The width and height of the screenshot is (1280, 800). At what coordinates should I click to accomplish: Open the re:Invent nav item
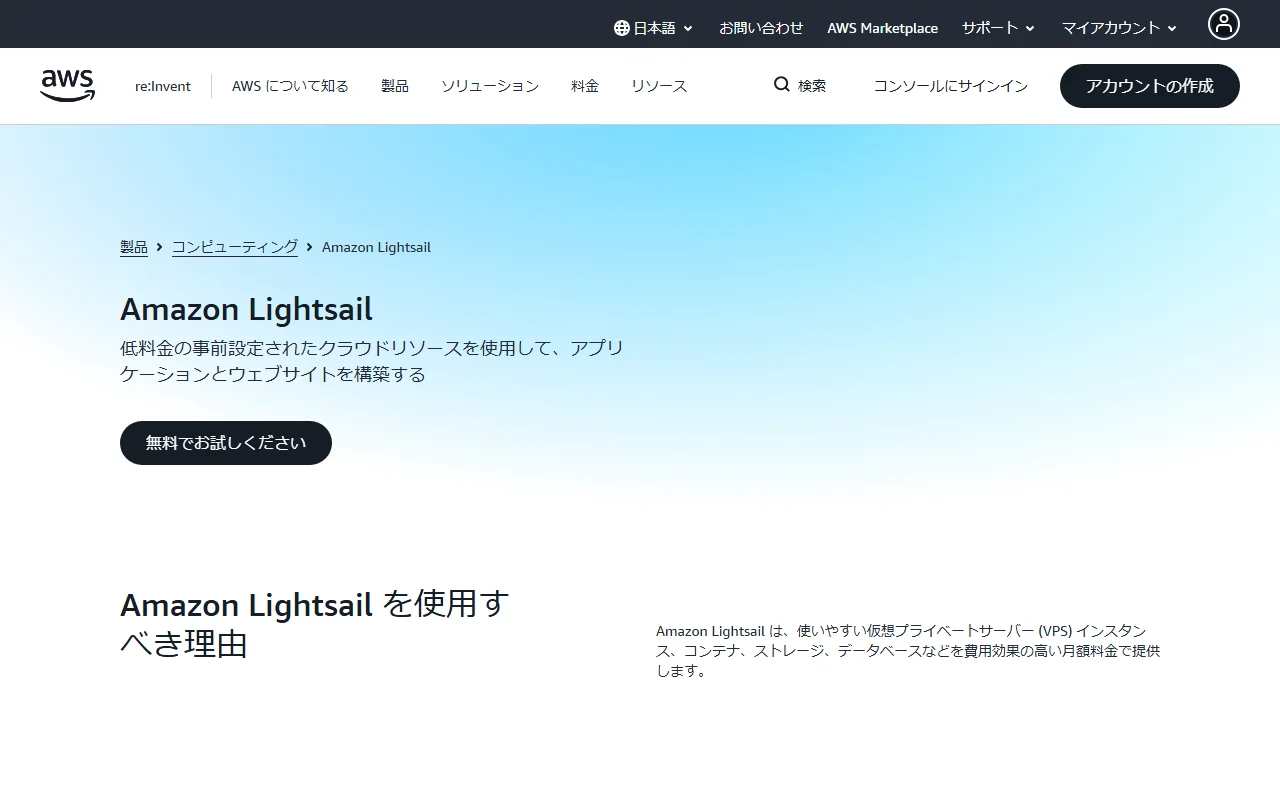[163, 86]
